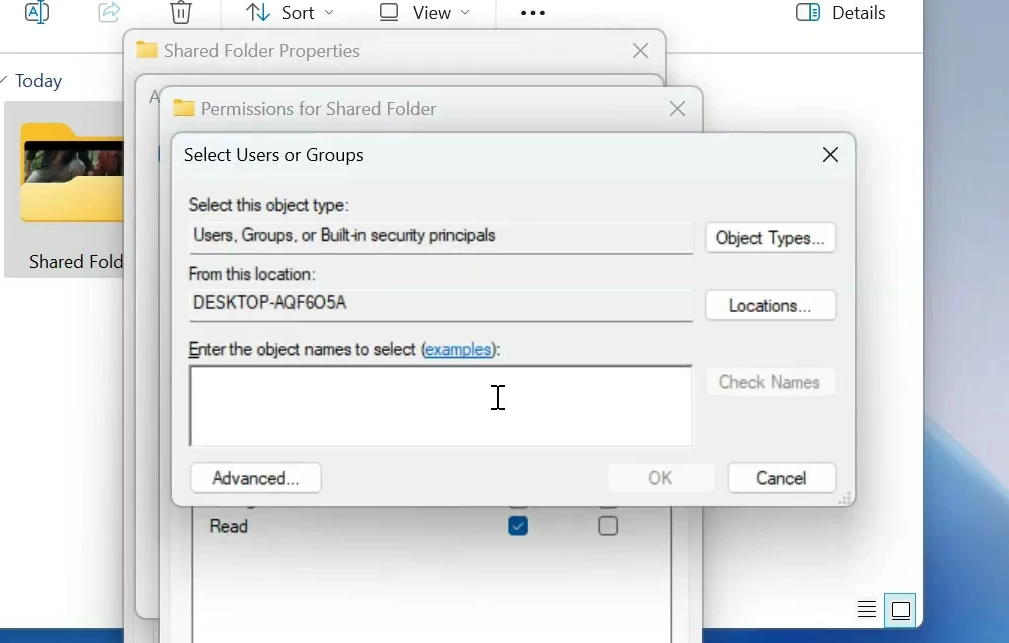Click Cancel in Select Users or Groups
The height and width of the screenshot is (643, 1009).
[x=781, y=478]
